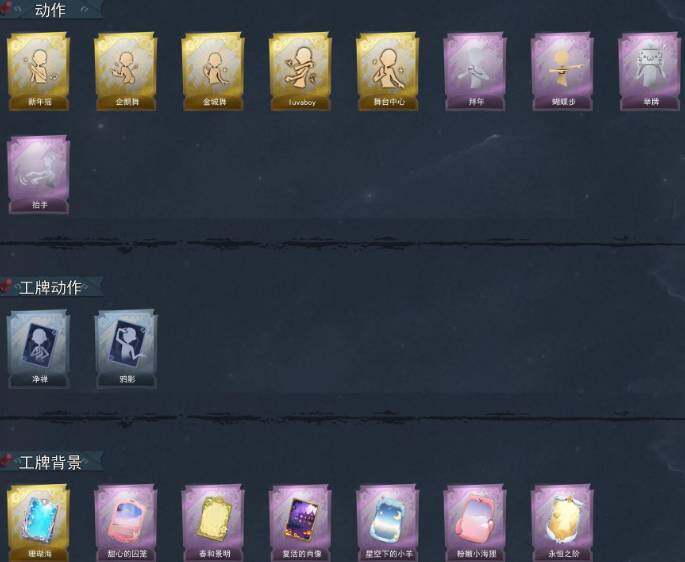Open the 工牌动作 section header
Image resolution: width=685 pixels, height=562 pixels.
click(x=51, y=287)
